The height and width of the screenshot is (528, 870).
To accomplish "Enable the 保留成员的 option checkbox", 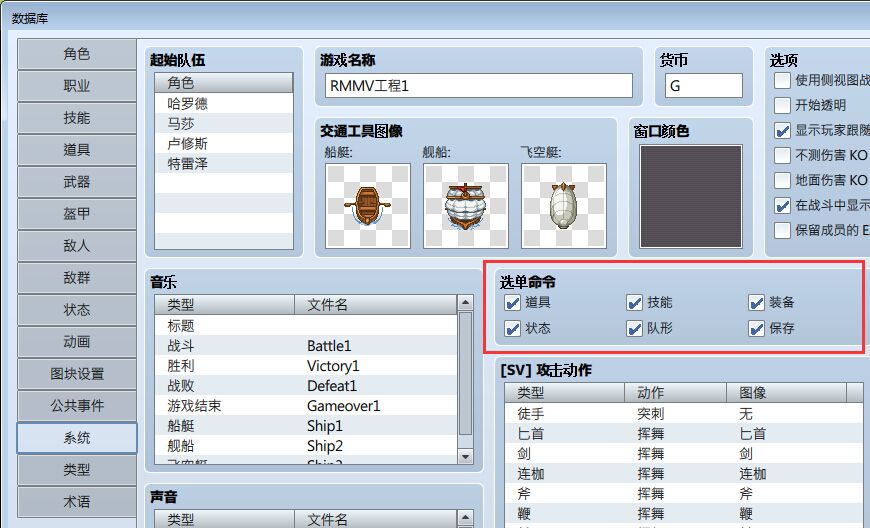I will coord(782,230).
